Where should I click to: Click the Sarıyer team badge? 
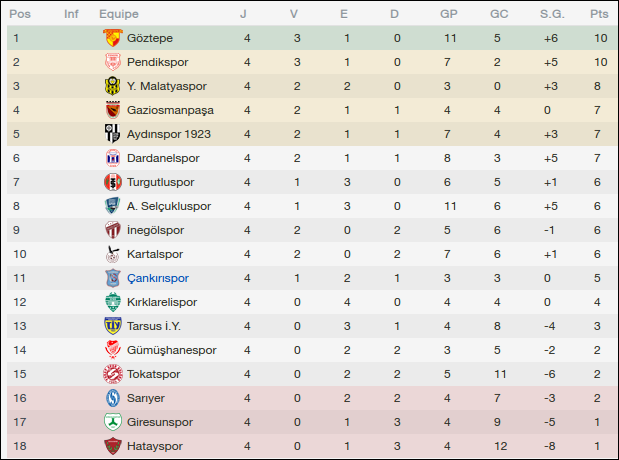click(x=112, y=398)
